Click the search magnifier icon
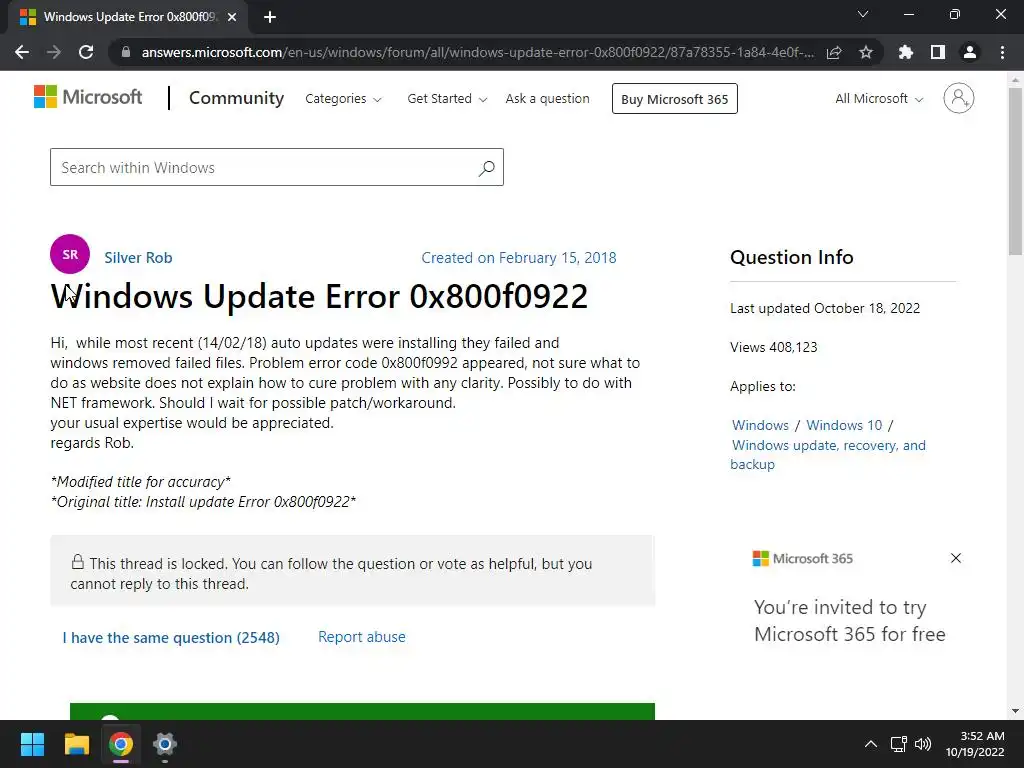1024x768 pixels. 487,168
